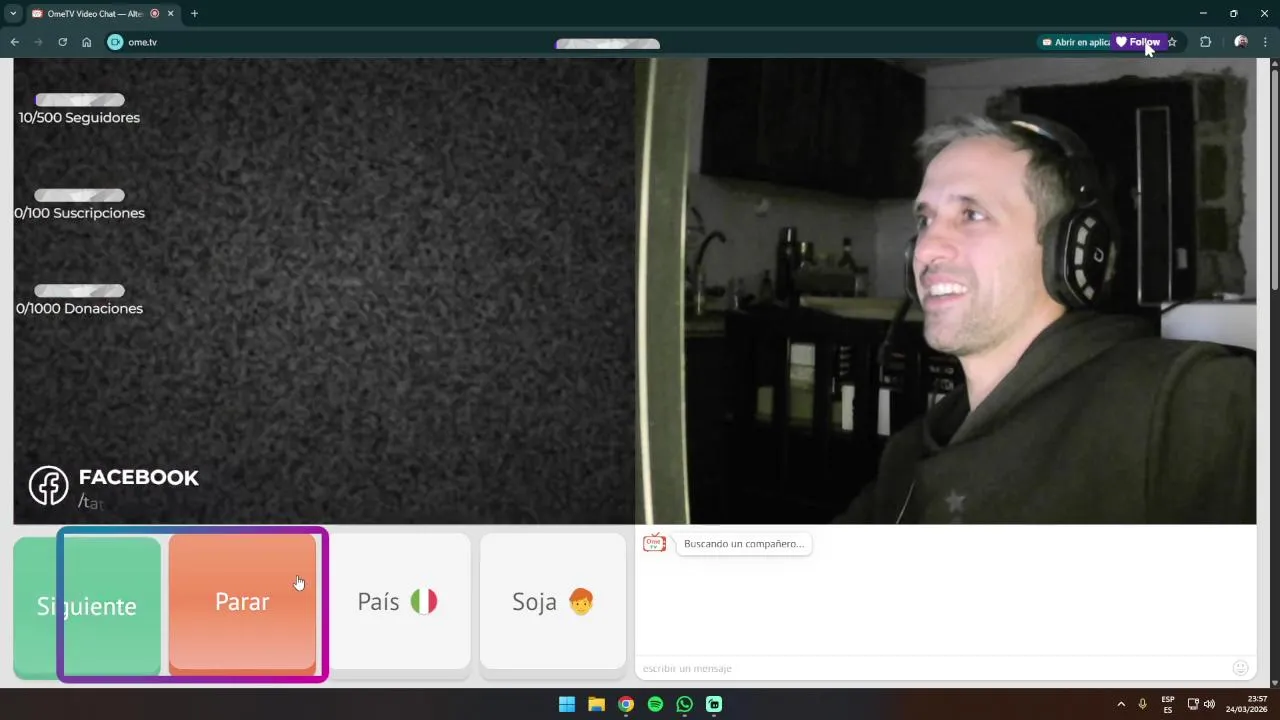Click 'Abrir en aplicación' in address bar
This screenshot has width=1280, height=720.
click(1075, 42)
